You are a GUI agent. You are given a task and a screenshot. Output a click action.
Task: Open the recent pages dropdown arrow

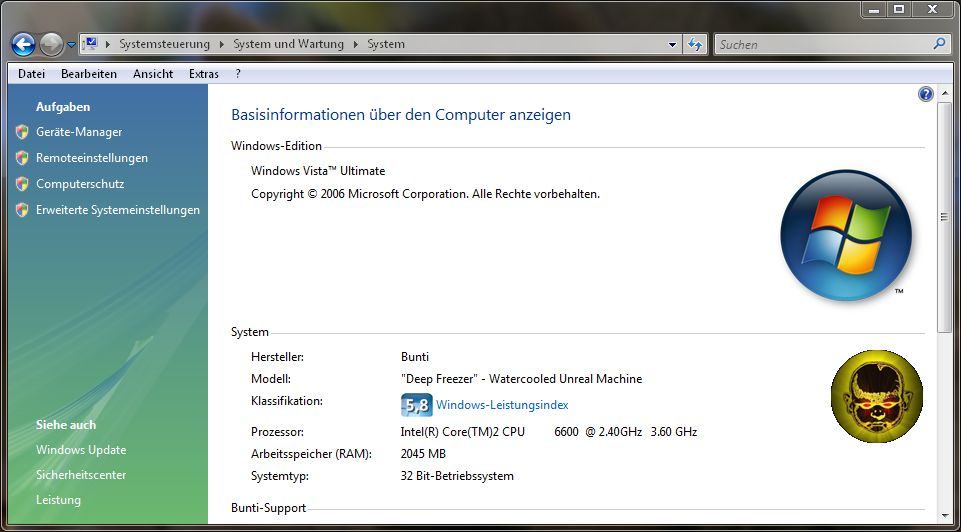70,45
